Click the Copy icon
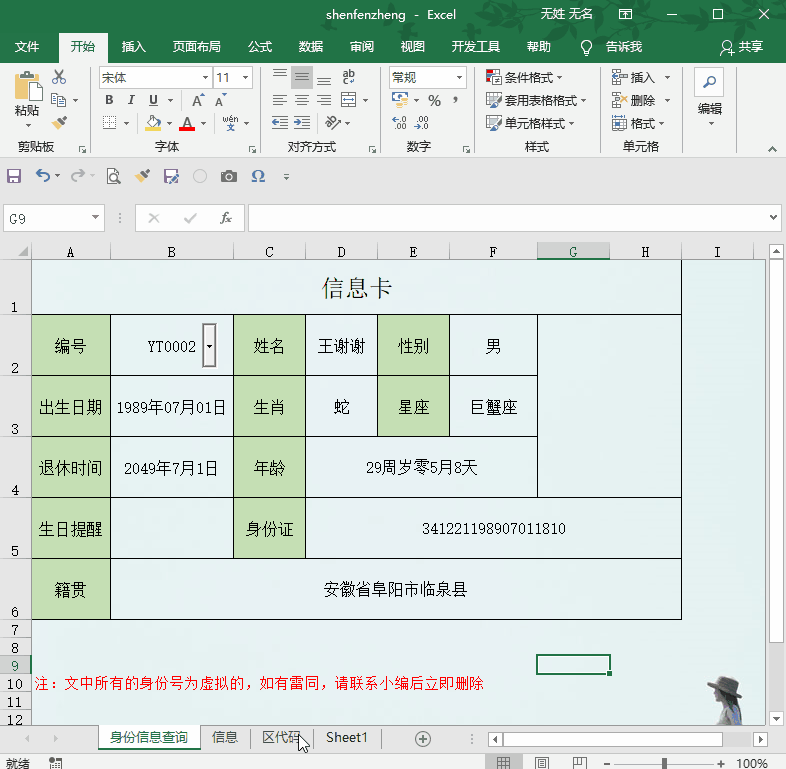The width and height of the screenshot is (786, 769). (x=59, y=100)
